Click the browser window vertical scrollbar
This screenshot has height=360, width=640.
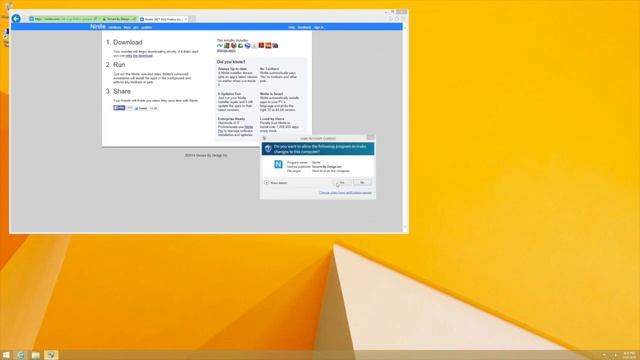[x=405, y=127]
